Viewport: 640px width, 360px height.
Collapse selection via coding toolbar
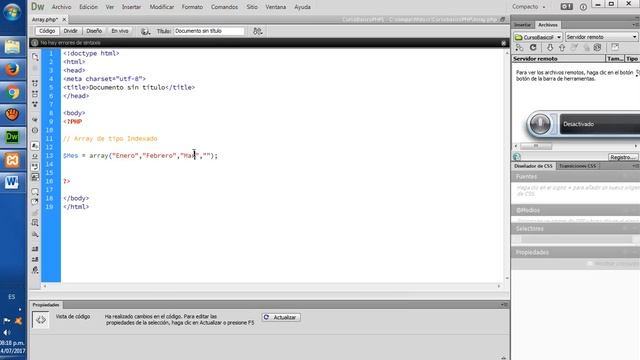coord(35,94)
